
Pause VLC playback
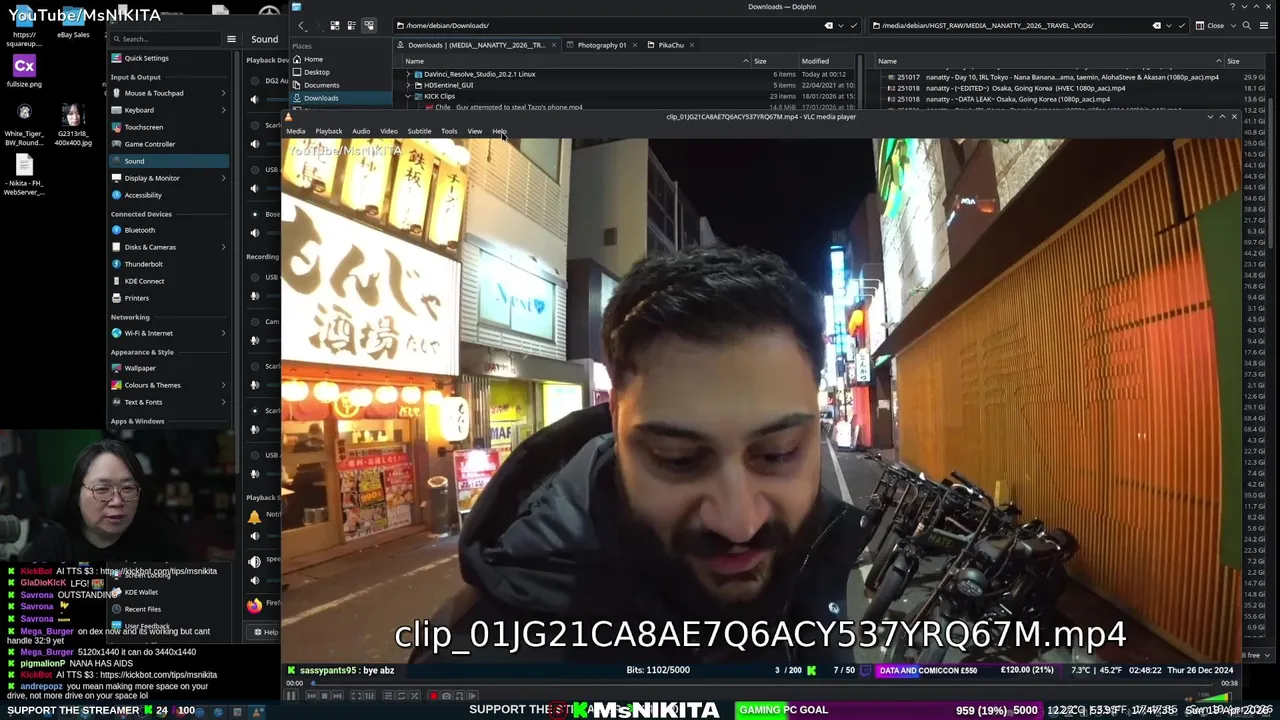click(291, 696)
